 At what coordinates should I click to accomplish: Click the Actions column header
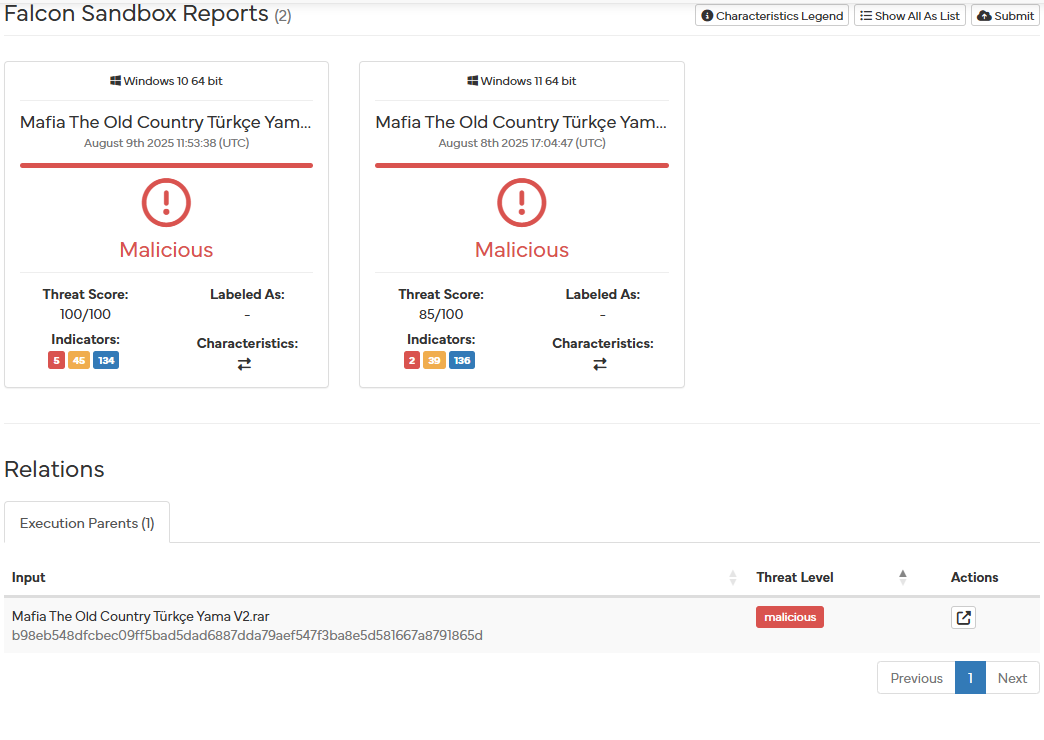tap(974, 577)
